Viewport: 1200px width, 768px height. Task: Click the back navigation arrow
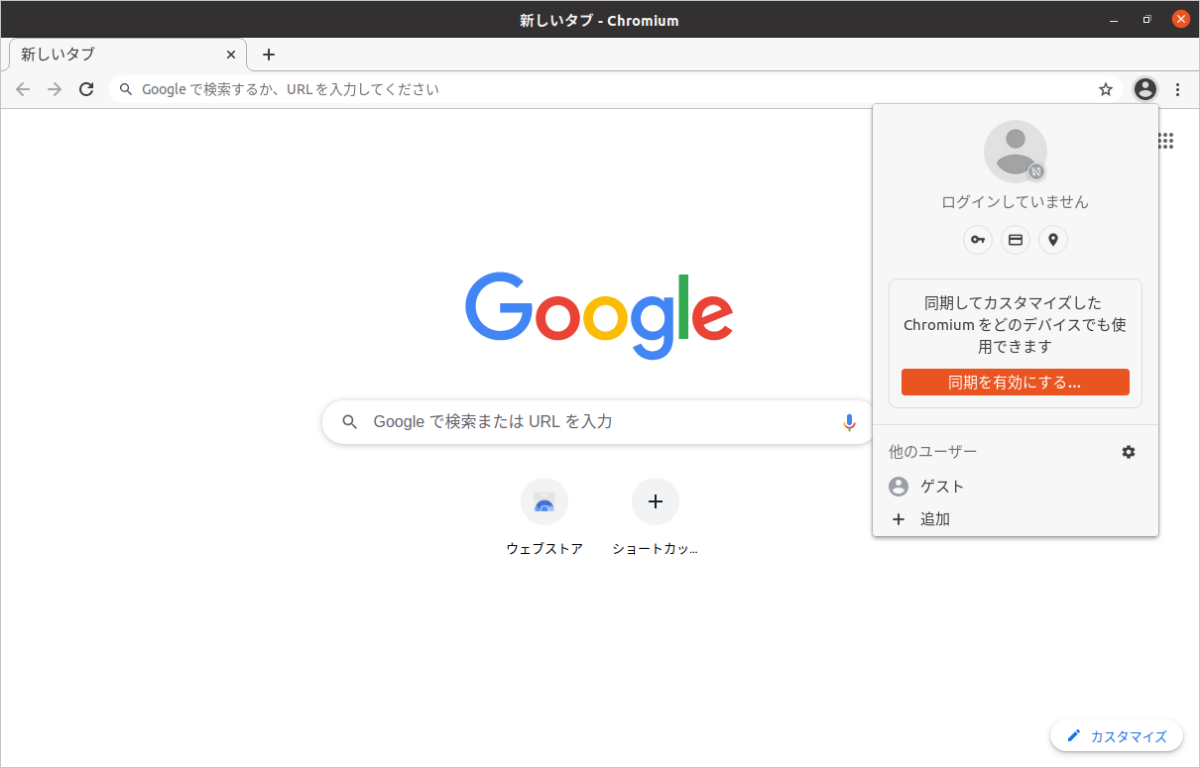click(23, 89)
